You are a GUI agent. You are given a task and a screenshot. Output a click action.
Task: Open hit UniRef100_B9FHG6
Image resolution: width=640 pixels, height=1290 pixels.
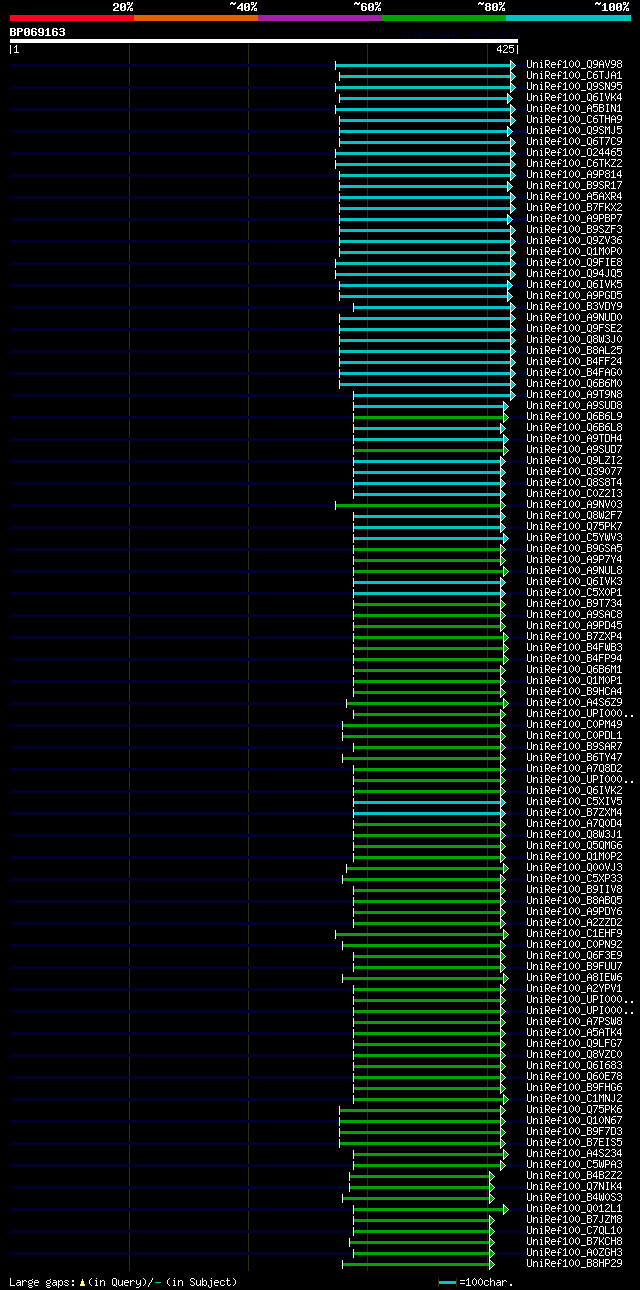(574, 1087)
